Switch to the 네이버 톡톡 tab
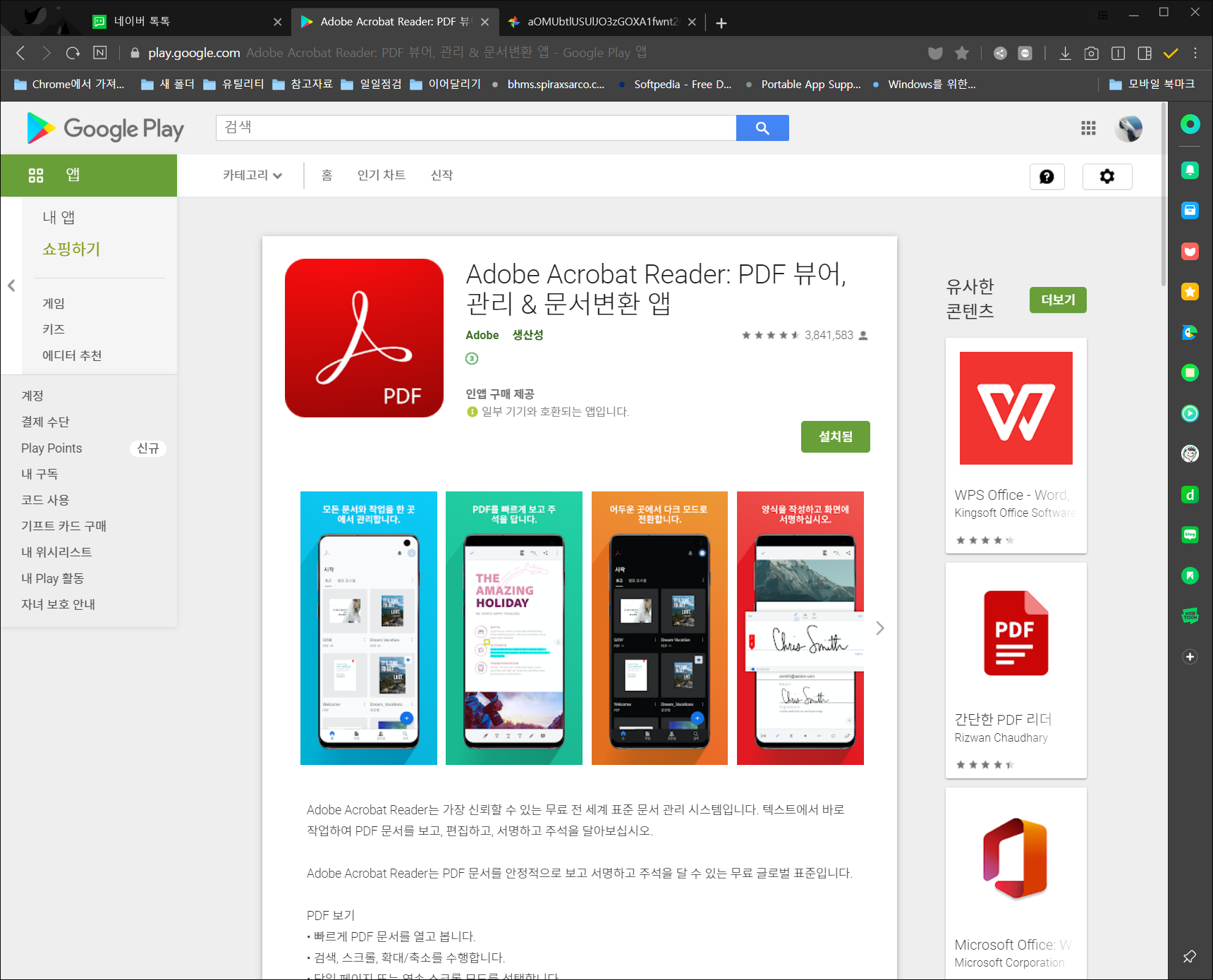The width and height of the screenshot is (1213, 980). pyautogui.click(x=187, y=22)
